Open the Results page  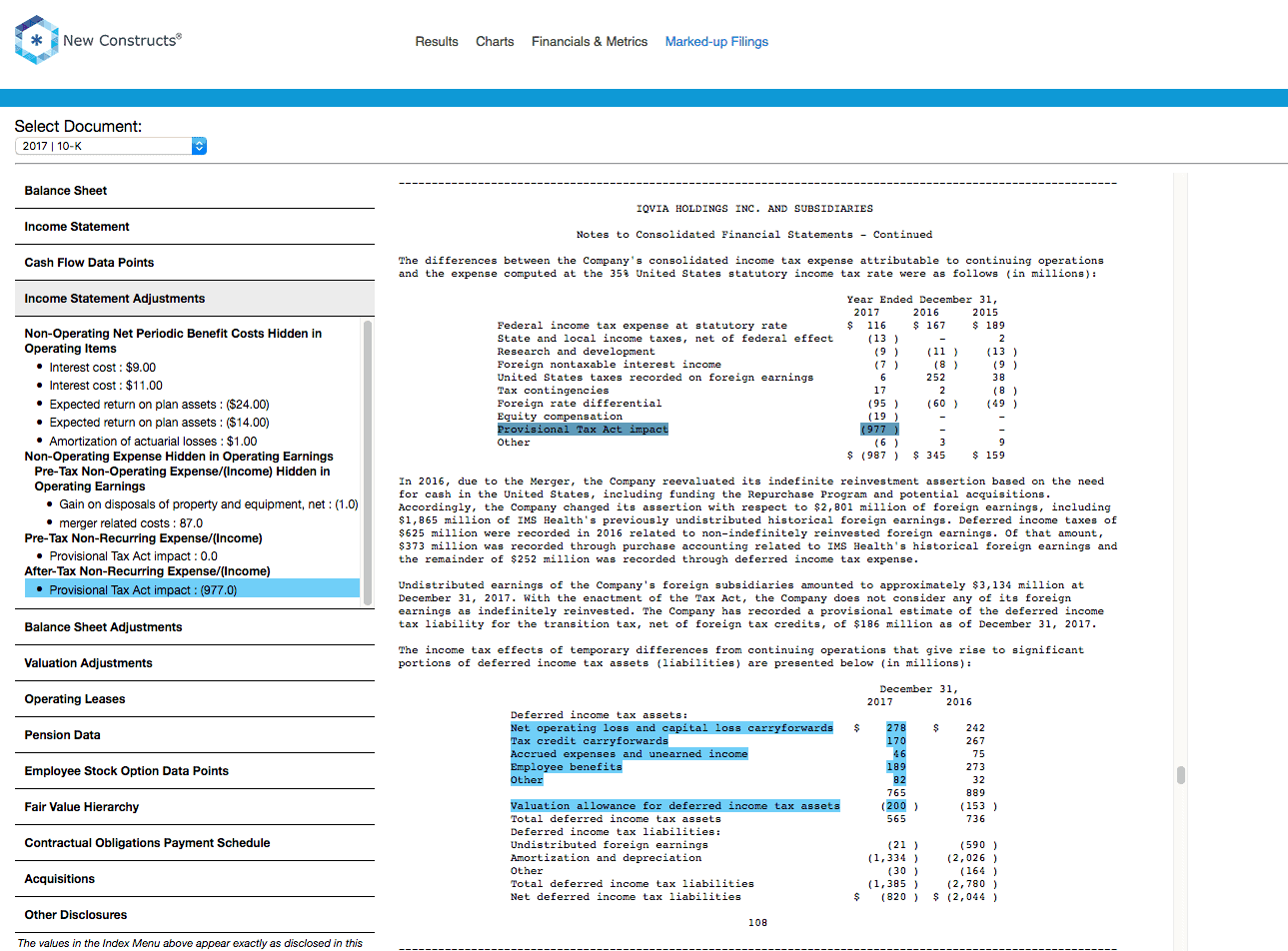click(x=437, y=42)
